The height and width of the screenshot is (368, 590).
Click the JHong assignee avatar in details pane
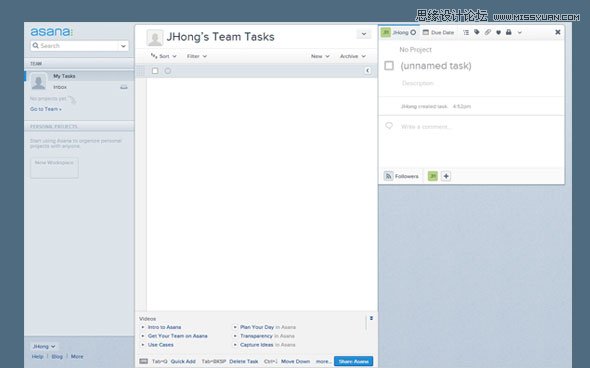[386, 32]
